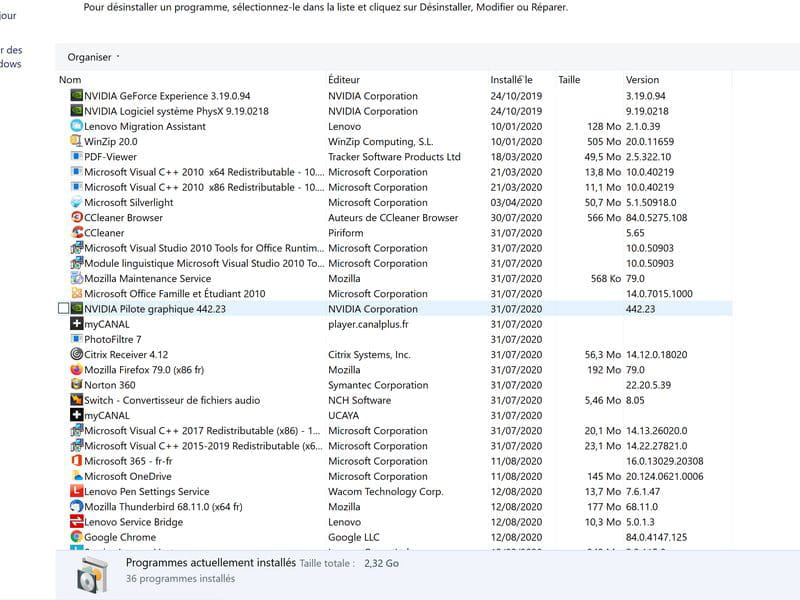
Task: Click the Mozilla Firefox 79.0 icon
Action: pos(77,369)
